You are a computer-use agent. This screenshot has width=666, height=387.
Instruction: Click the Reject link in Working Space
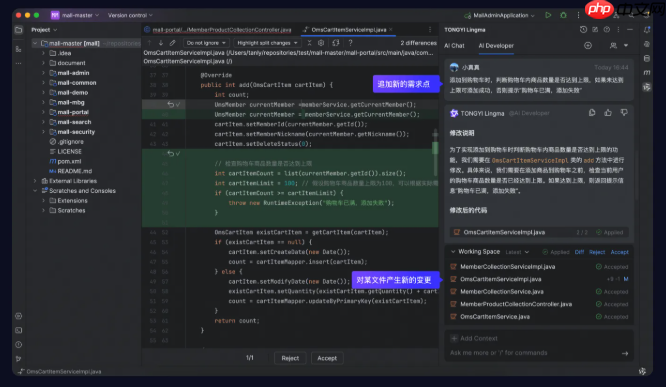(597, 252)
